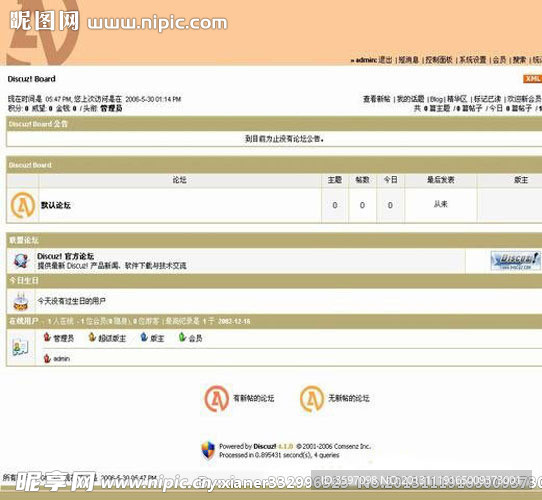The image size is (542, 500).
Task: Click the red 管理员 legend icon
Action: click(x=47, y=337)
